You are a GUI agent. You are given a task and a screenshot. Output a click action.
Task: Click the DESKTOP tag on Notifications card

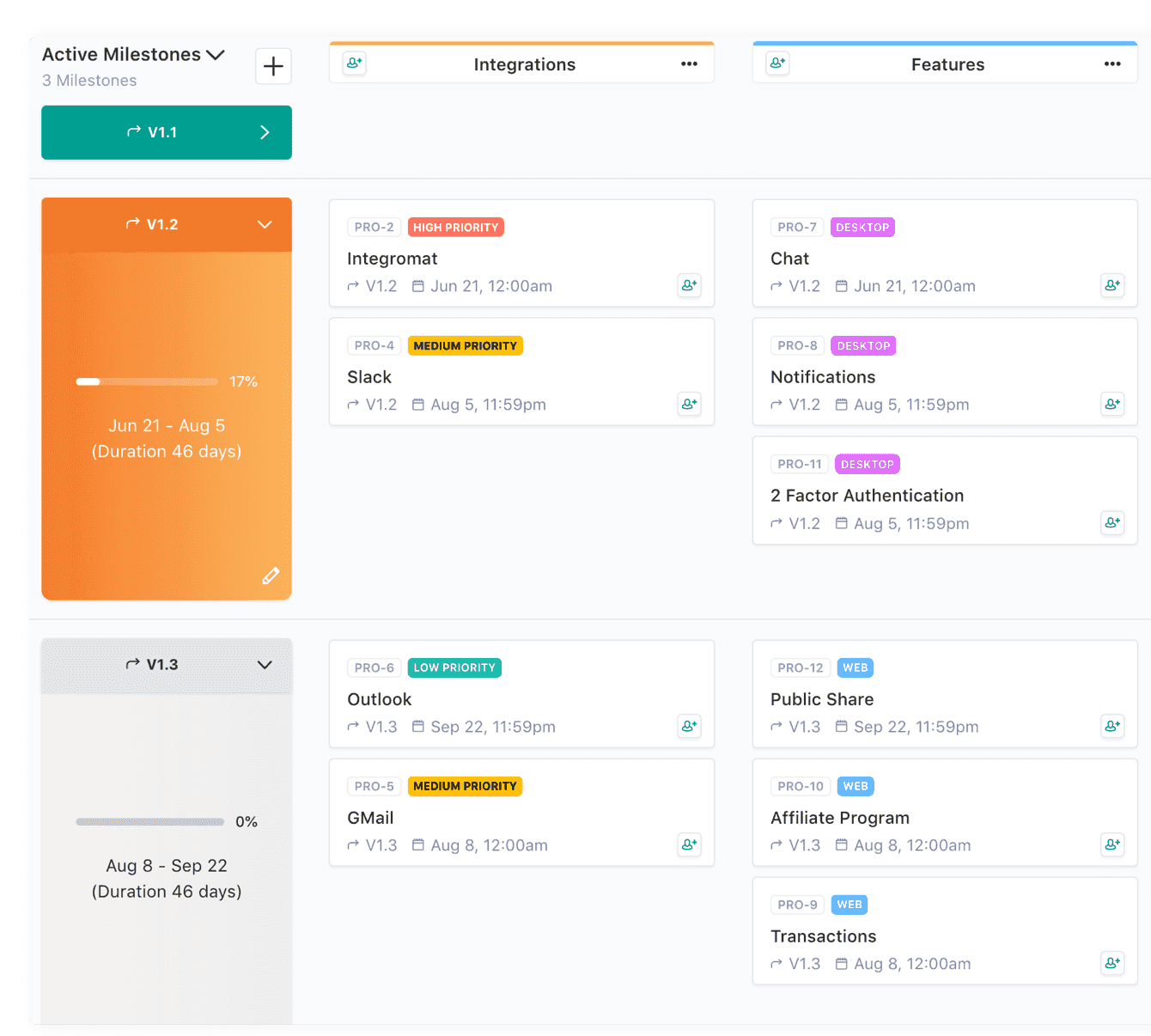(863, 346)
